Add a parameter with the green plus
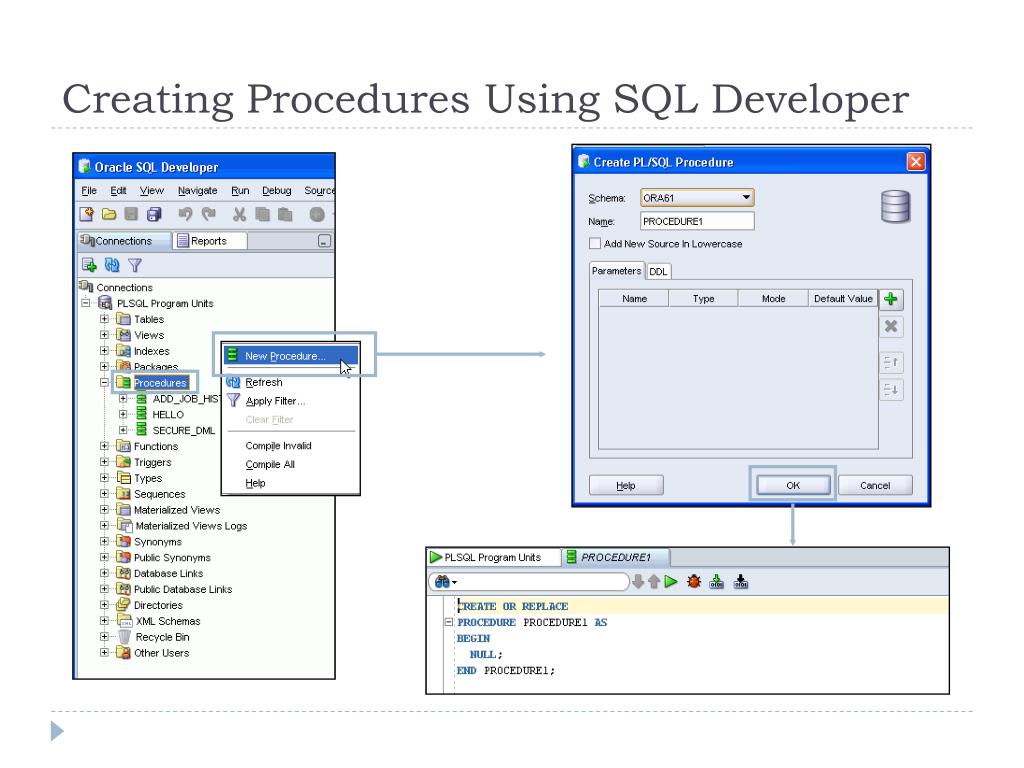This screenshot has height=768, width=1024. pyautogui.click(x=891, y=299)
